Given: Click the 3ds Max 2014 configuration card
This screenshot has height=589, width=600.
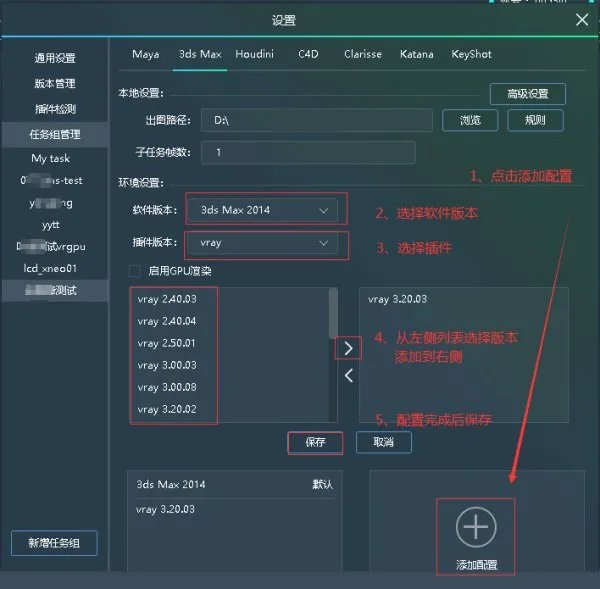Looking at the screenshot, I should tap(234, 520).
